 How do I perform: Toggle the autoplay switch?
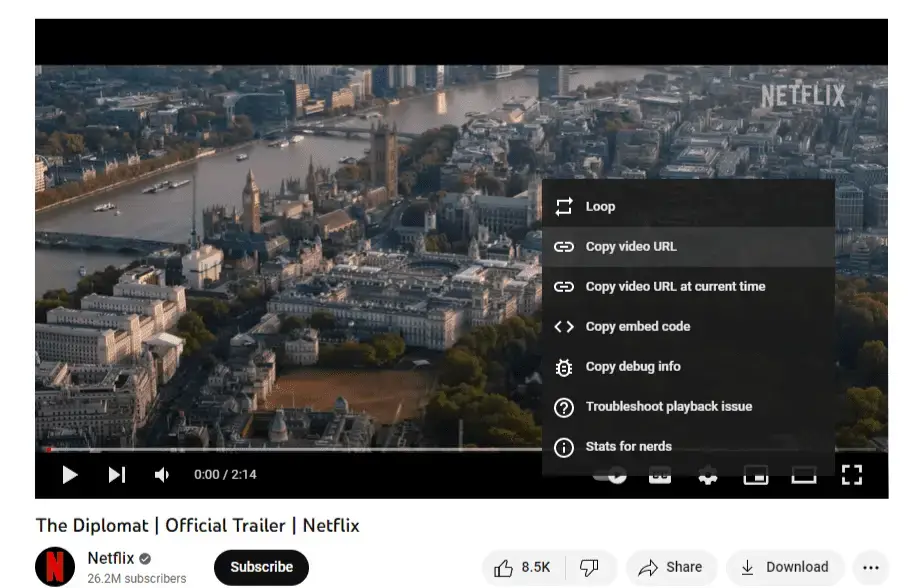tap(612, 475)
